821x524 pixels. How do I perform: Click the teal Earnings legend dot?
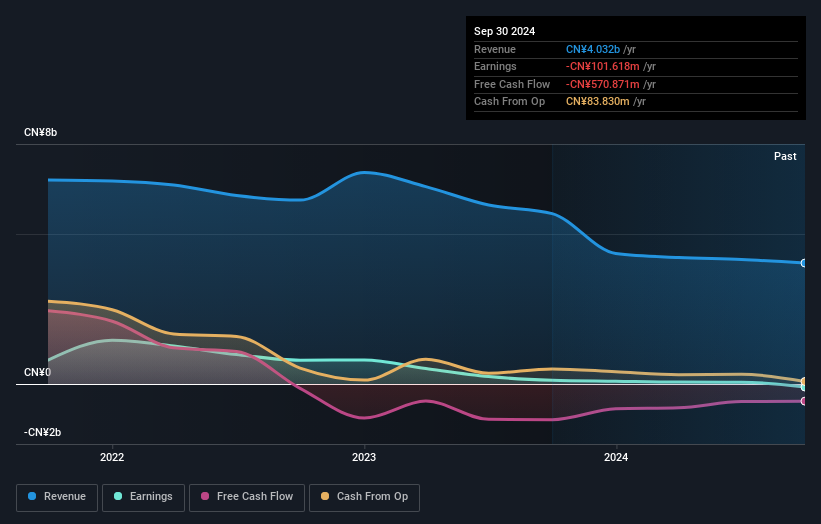tap(118, 496)
